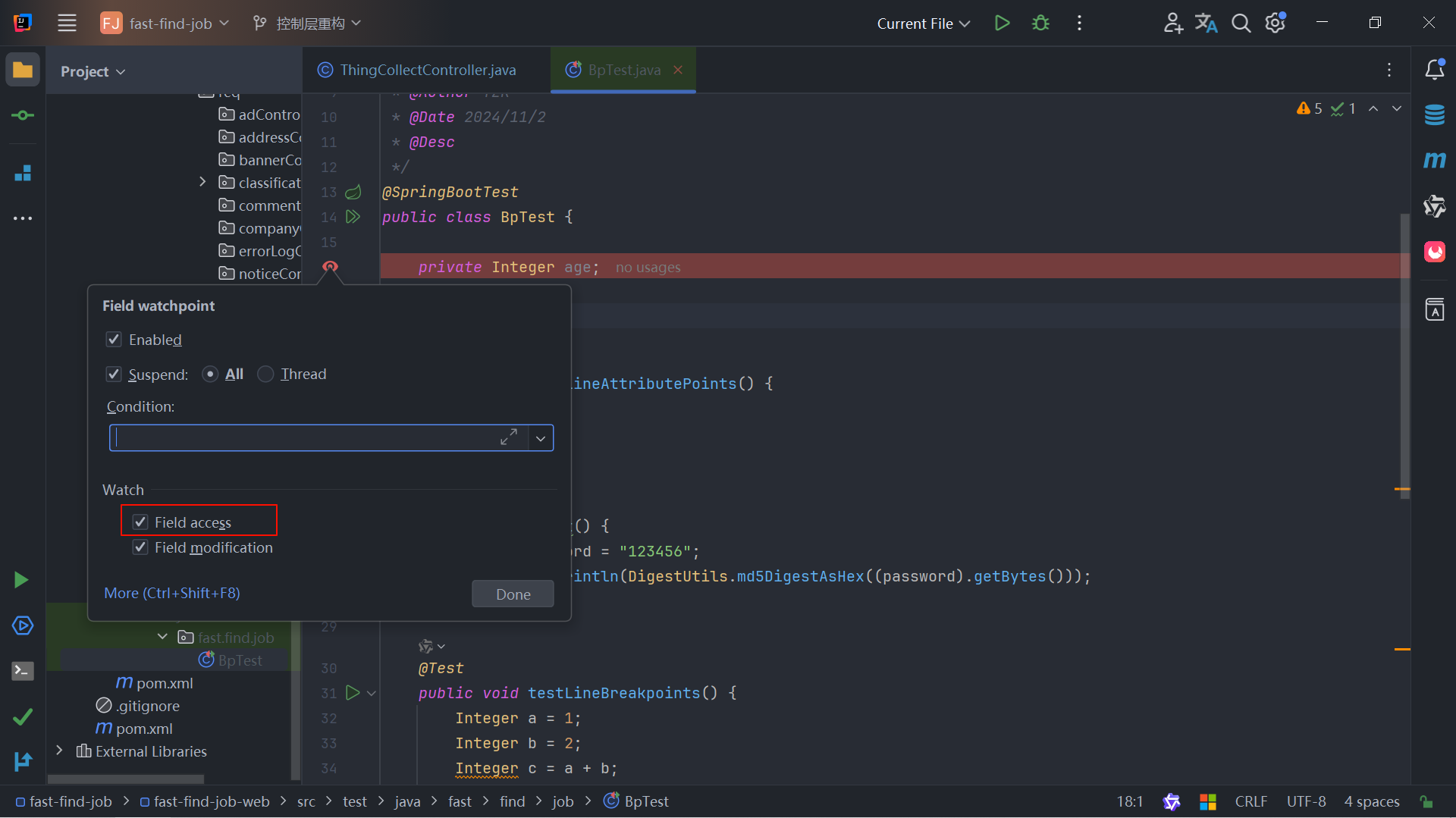Open Code With Me user icon
1456x818 pixels.
point(1173,23)
